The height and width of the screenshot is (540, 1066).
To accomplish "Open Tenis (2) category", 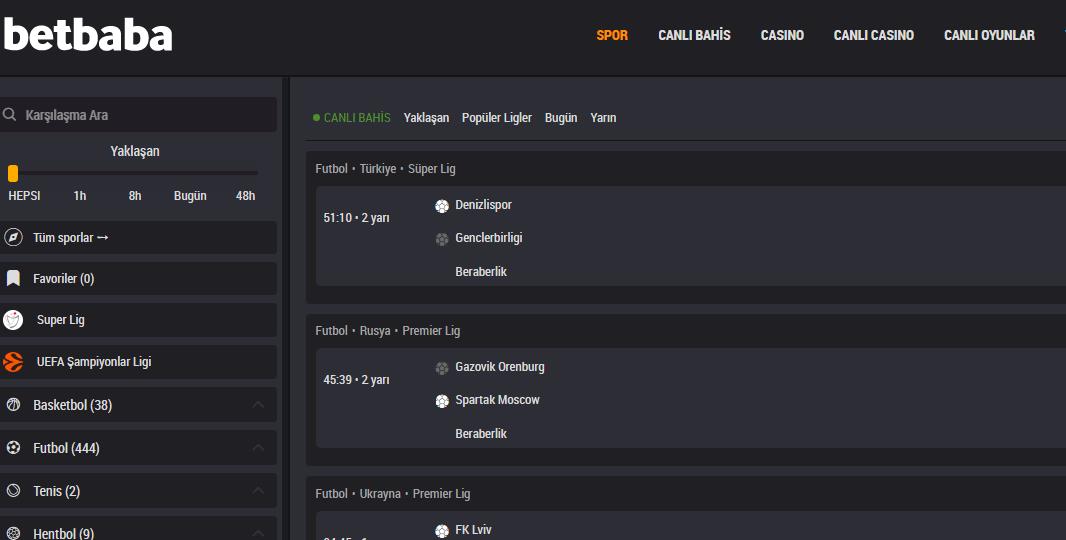I will (x=138, y=490).
